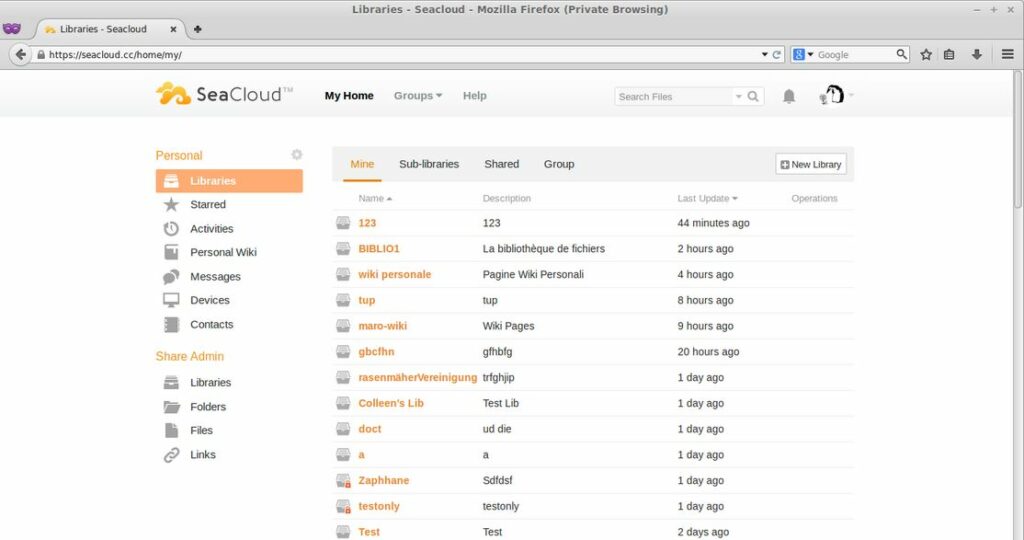The width and height of the screenshot is (1024, 540).
Task: Click the SeaCloud logo
Action: coord(225,94)
